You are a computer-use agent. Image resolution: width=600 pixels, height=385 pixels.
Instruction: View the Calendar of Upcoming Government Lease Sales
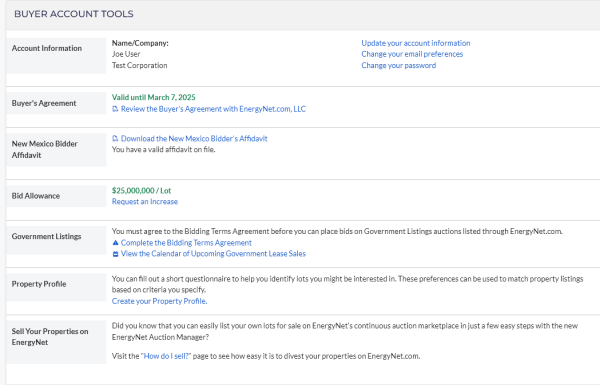[x=213, y=254]
